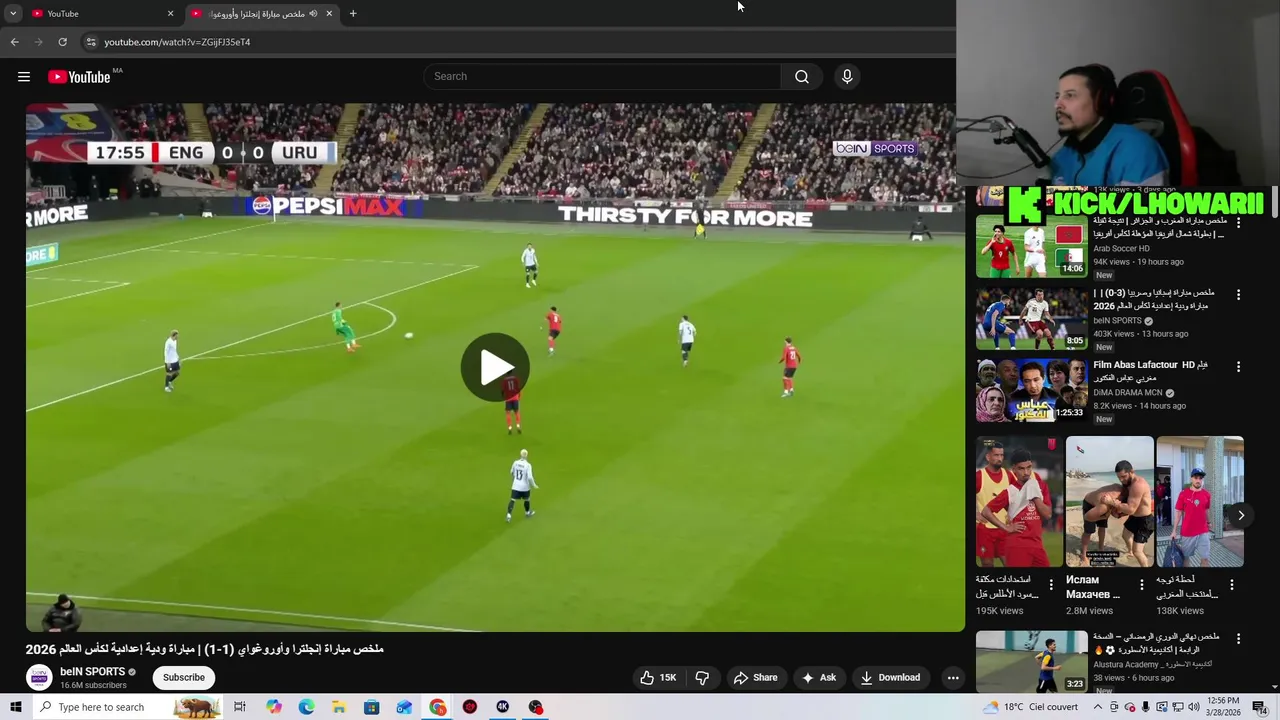Open Arab Soccer HD Morocco Algeria video thumbnail
The height and width of the screenshot is (720, 1280).
(x=1031, y=247)
